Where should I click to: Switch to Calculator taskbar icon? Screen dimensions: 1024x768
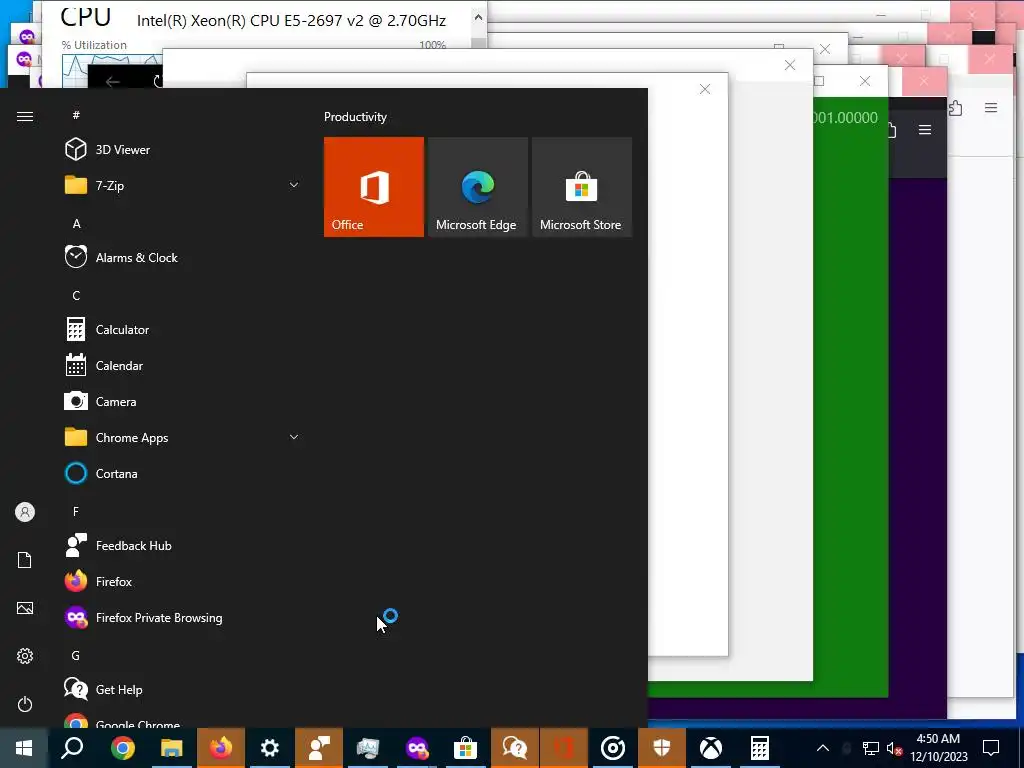(x=760, y=748)
